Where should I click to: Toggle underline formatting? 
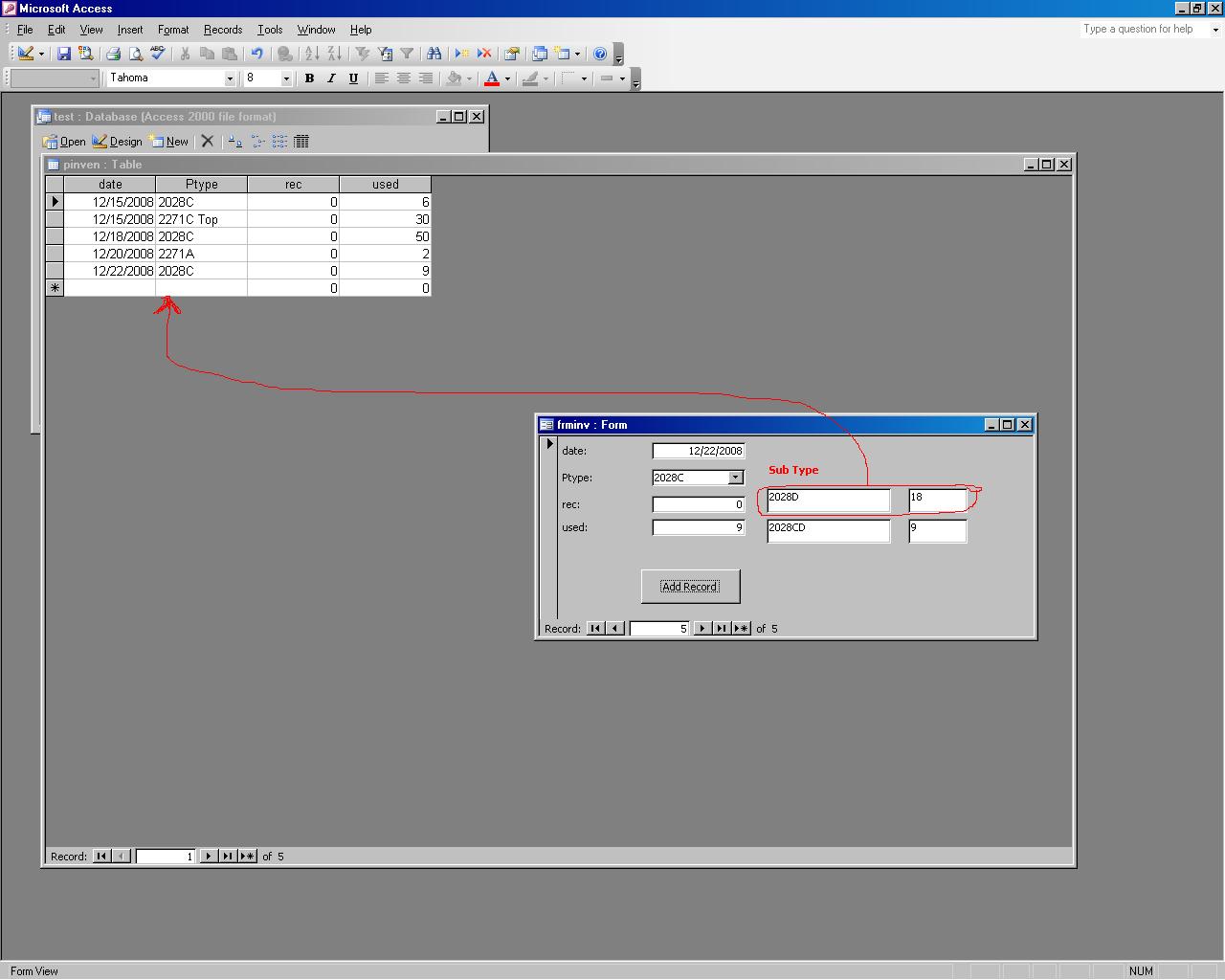click(x=353, y=78)
